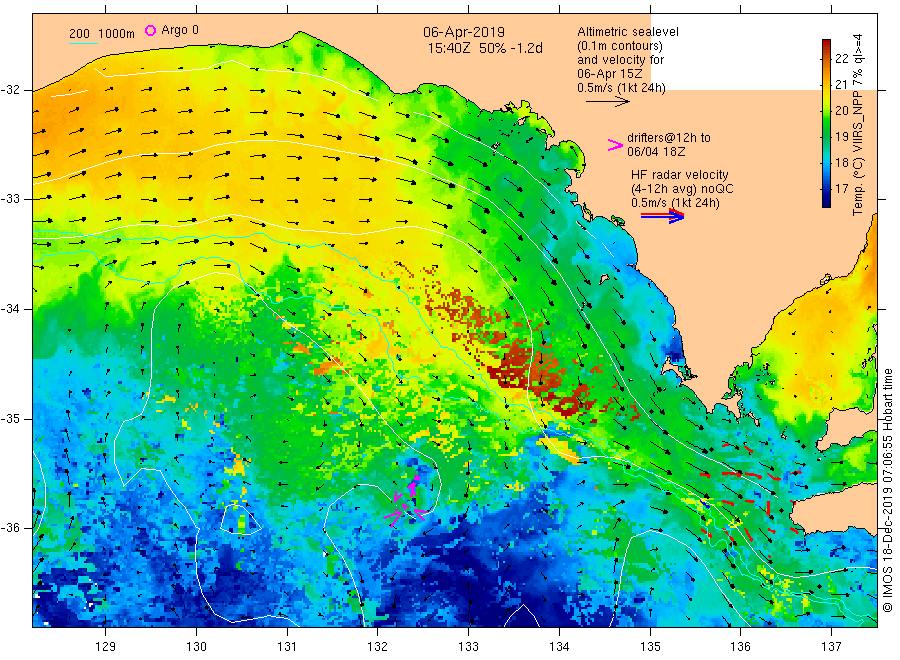This screenshot has width=900, height=660.
Task: Click the 'Altimetric sealevel' label
Action: [628, 32]
